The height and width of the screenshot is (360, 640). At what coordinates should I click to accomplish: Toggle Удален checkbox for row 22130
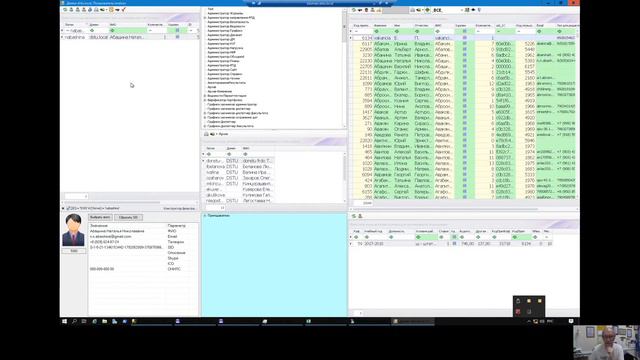(464, 61)
